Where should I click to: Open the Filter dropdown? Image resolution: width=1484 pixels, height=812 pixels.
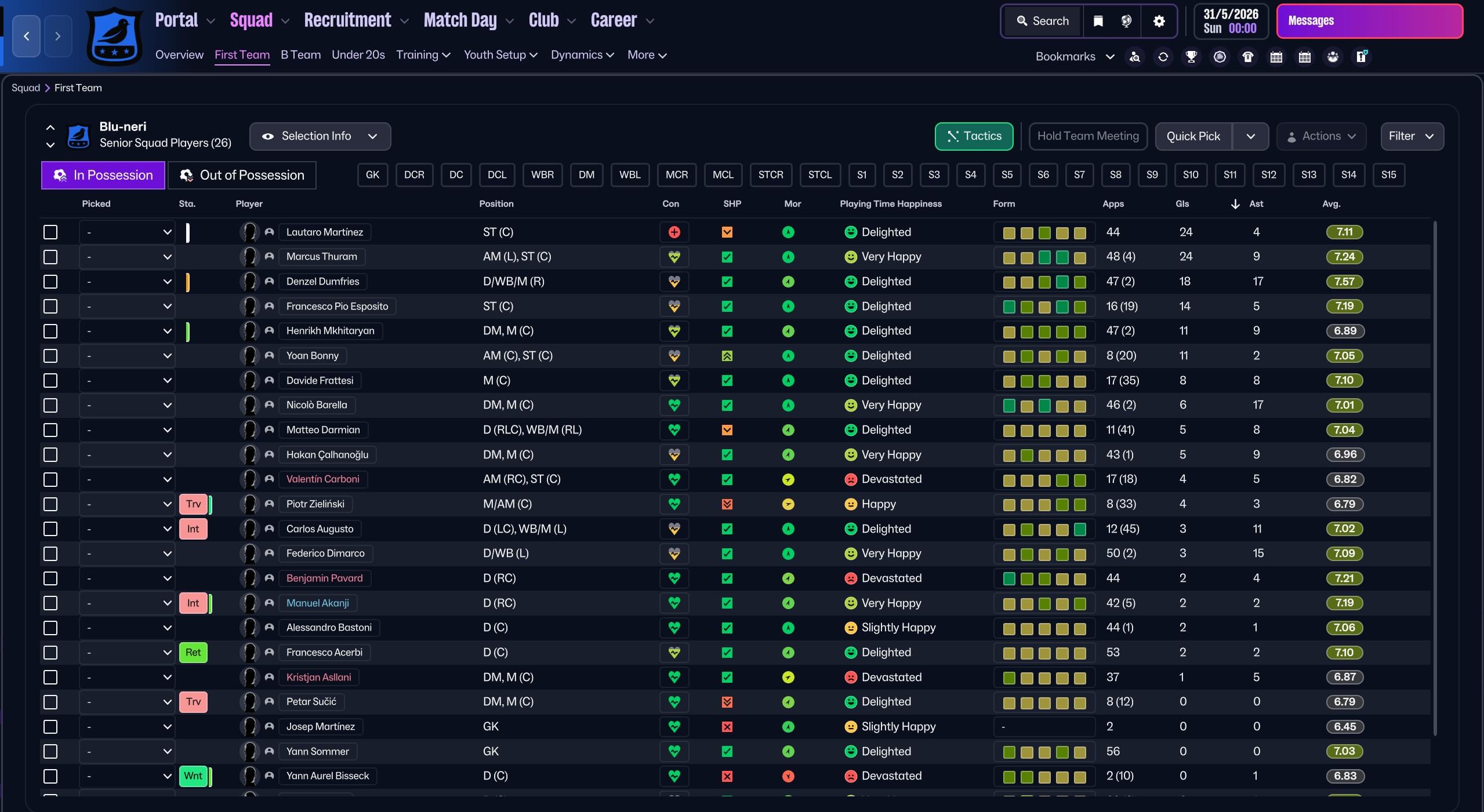1412,136
